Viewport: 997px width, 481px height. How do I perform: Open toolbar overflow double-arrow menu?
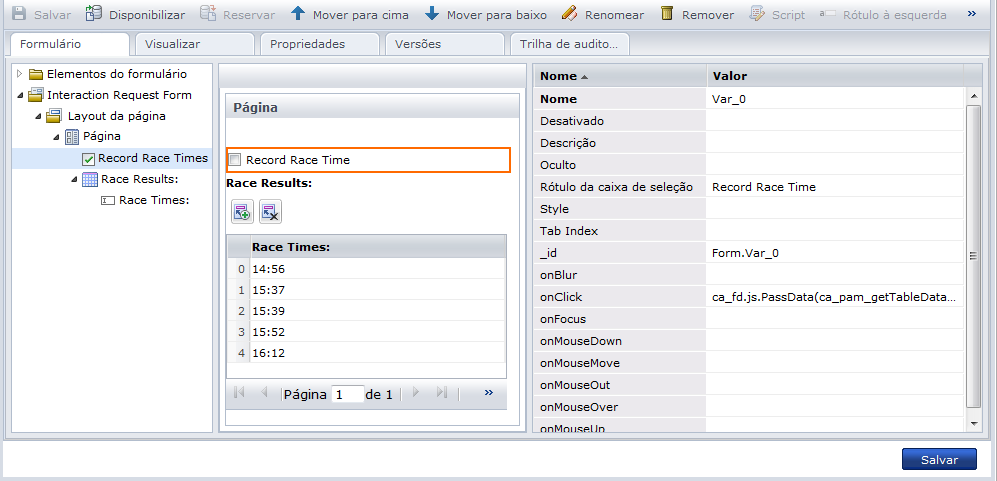[971, 14]
